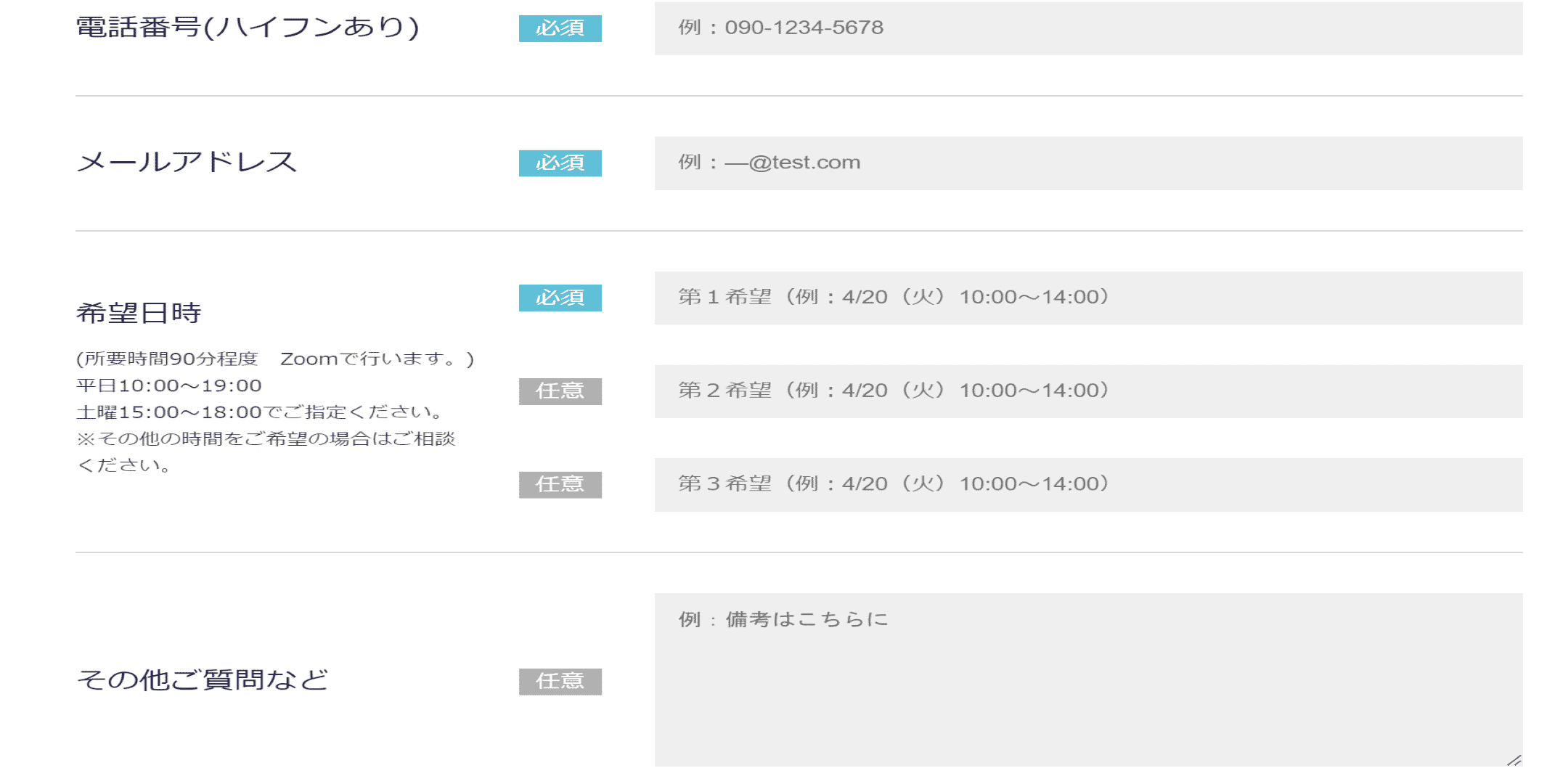Click the 必須 badge beside メールアドレス
This screenshot has height=784, width=1568.
[560, 163]
